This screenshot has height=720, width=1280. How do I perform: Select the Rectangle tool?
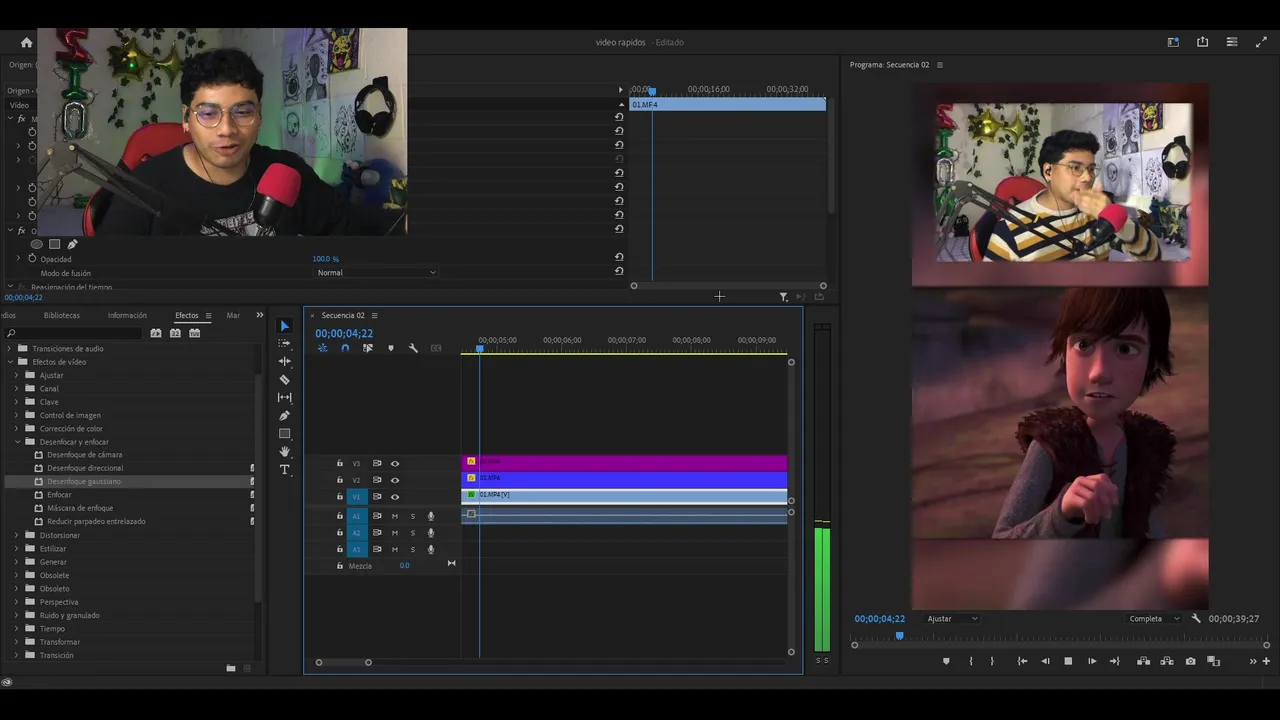(284, 433)
